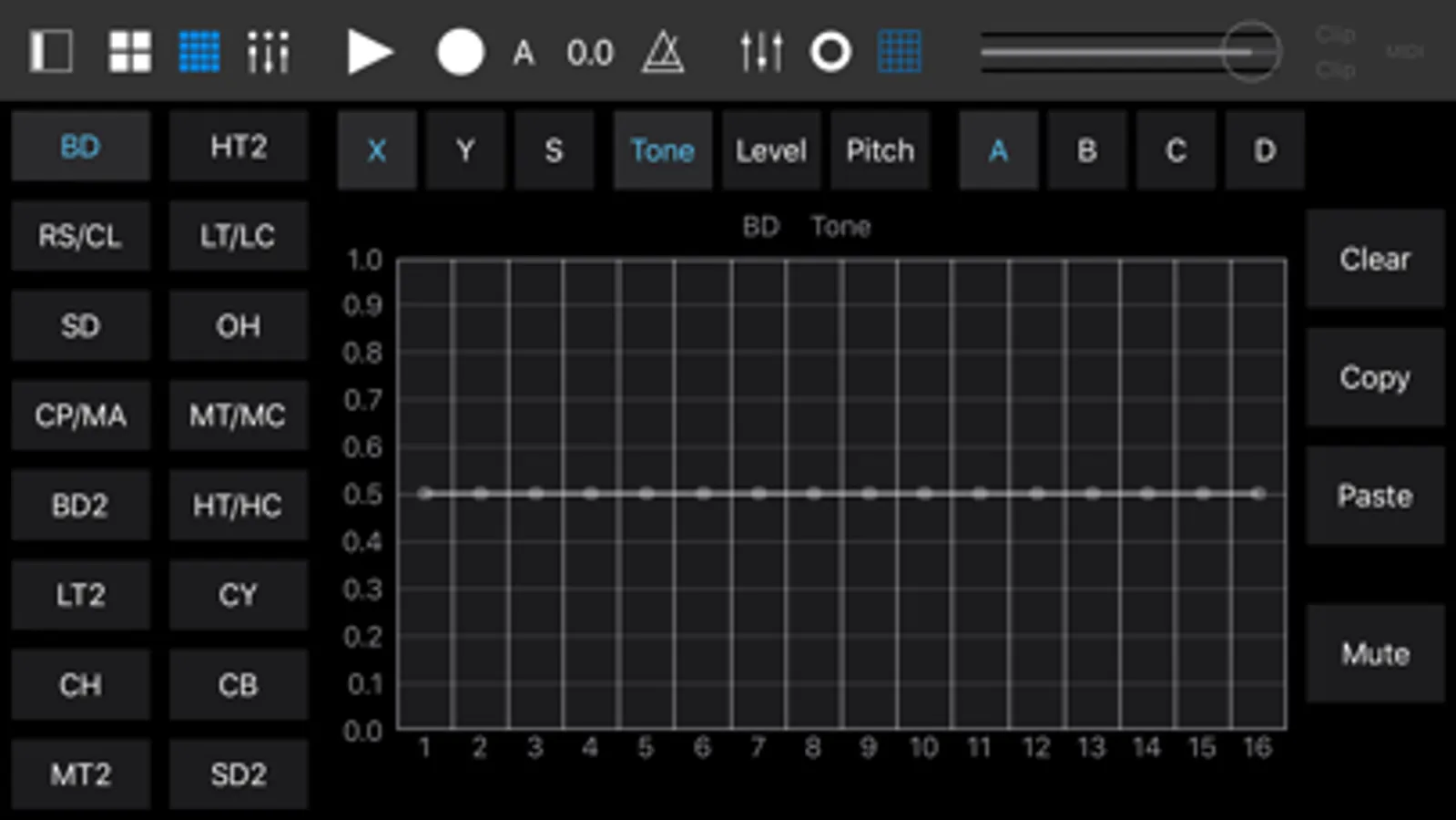The height and width of the screenshot is (820, 1456).
Task: Adjust the master volume slider knob
Action: pyautogui.click(x=1251, y=52)
